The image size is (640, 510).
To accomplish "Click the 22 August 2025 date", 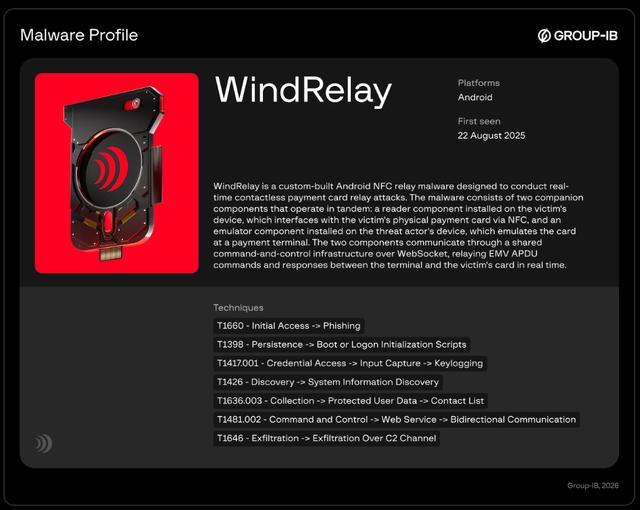I will (x=491, y=135).
